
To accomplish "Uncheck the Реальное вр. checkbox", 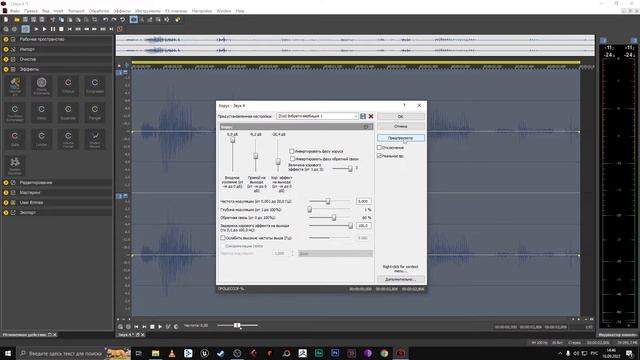I will click(x=379, y=156).
